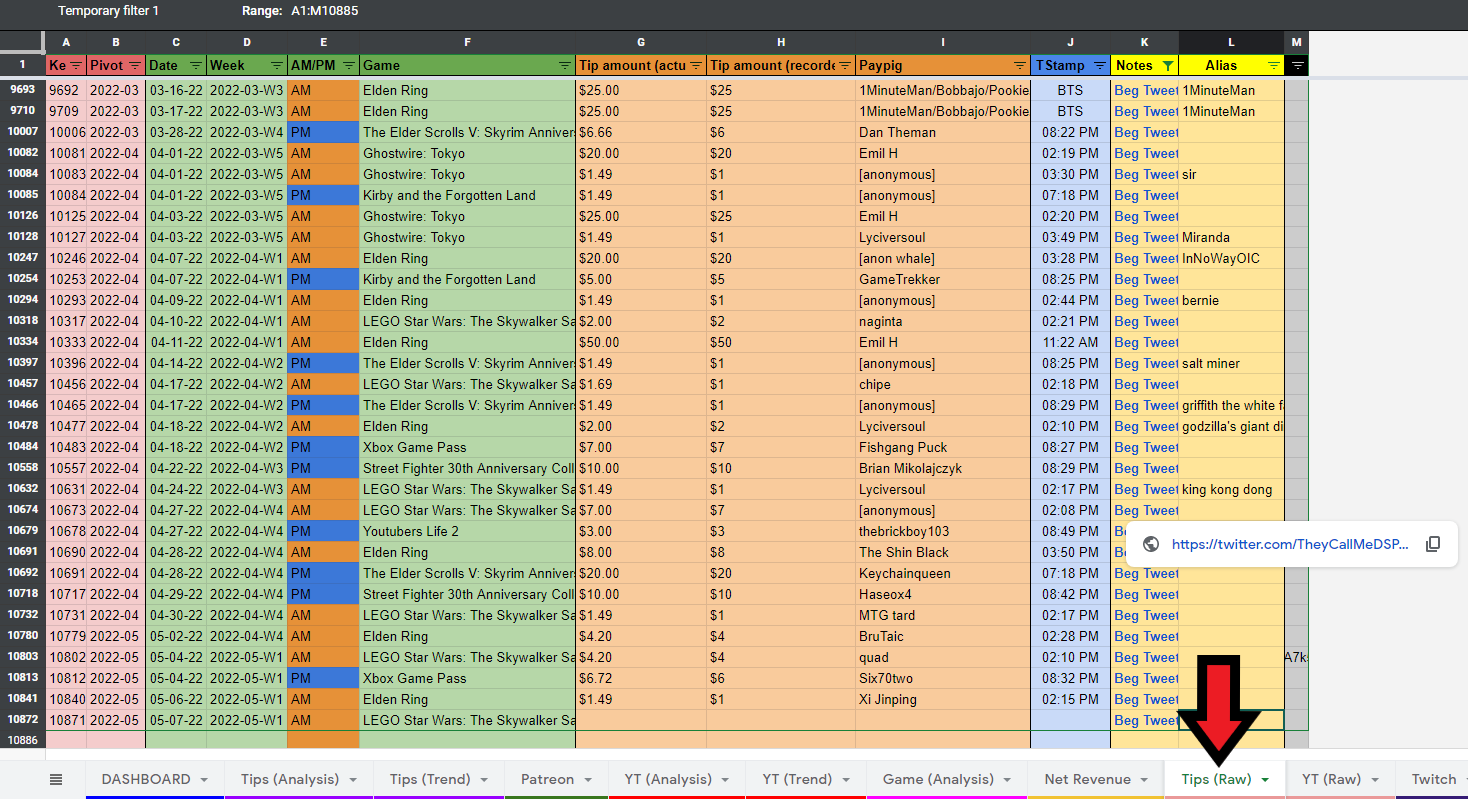Screen dimensions: 1468x799
Task: Select Date cell '05-07-22'
Action: 176,720
